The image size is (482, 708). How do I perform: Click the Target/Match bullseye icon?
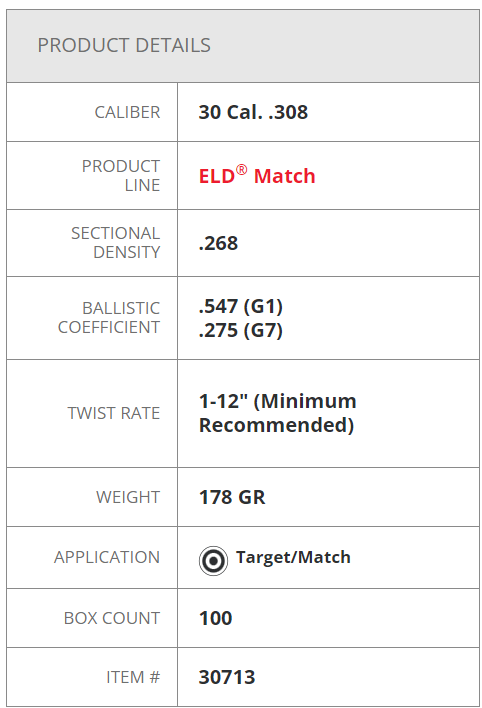(x=213, y=561)
